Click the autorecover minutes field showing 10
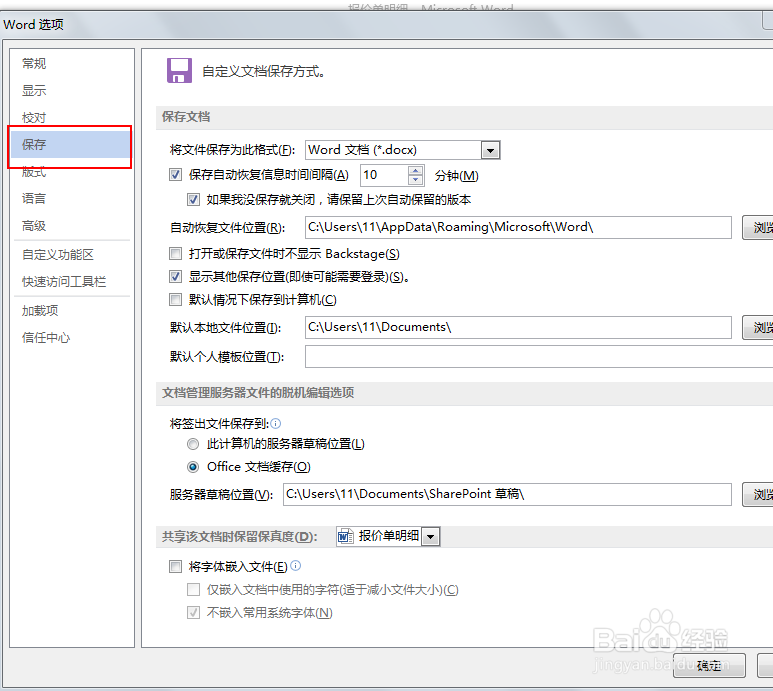This screenshot has width=773, height=691. 385,175
